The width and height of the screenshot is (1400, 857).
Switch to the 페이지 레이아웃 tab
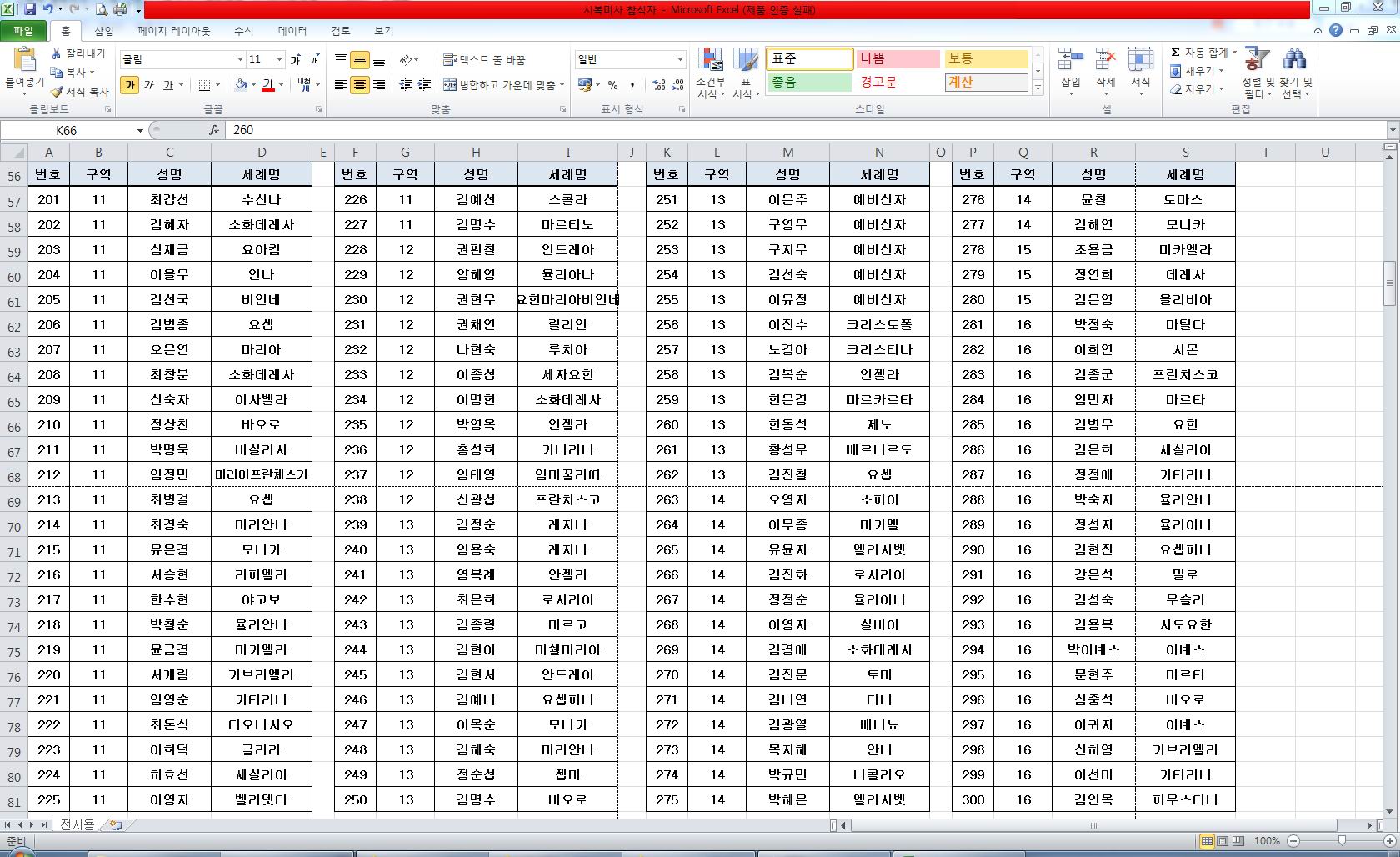(174, 31)
